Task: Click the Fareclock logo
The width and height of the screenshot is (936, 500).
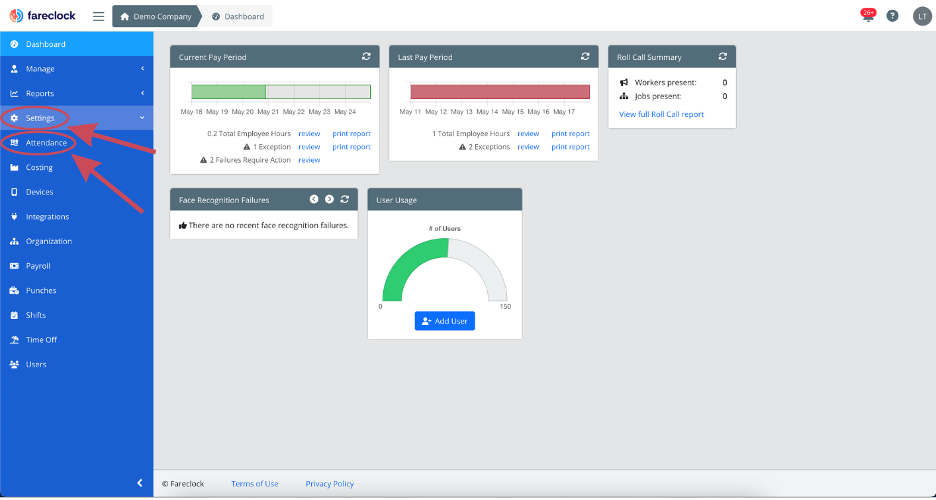Action: 42,16
